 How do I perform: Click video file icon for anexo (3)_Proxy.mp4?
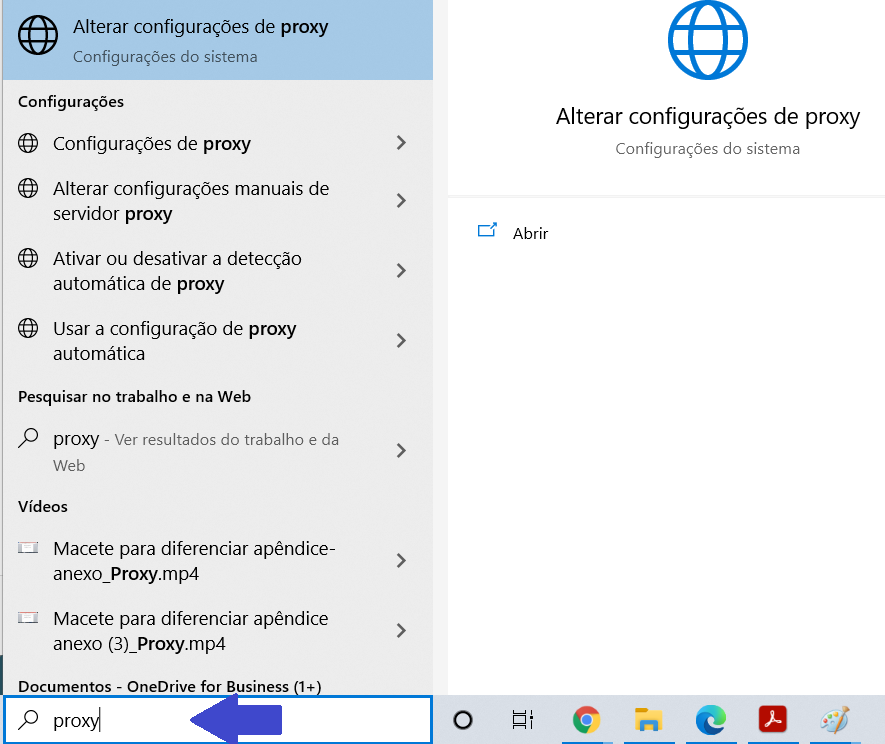28,618
